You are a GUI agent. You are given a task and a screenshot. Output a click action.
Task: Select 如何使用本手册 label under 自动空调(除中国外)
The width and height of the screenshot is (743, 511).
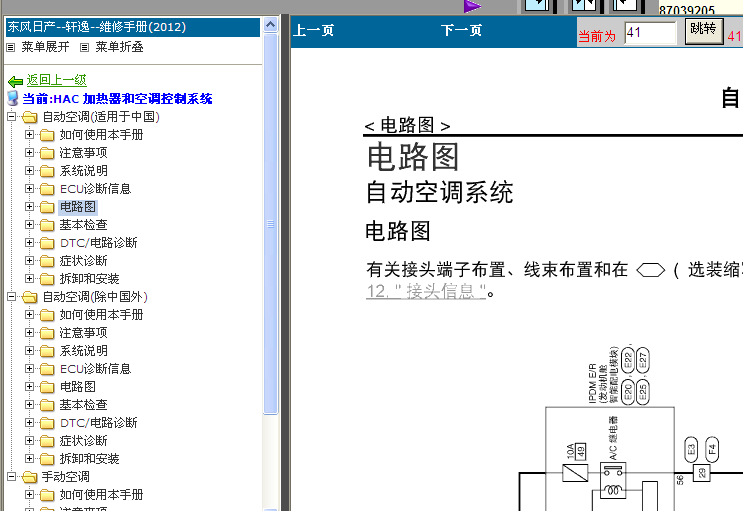tap(101, 315)
